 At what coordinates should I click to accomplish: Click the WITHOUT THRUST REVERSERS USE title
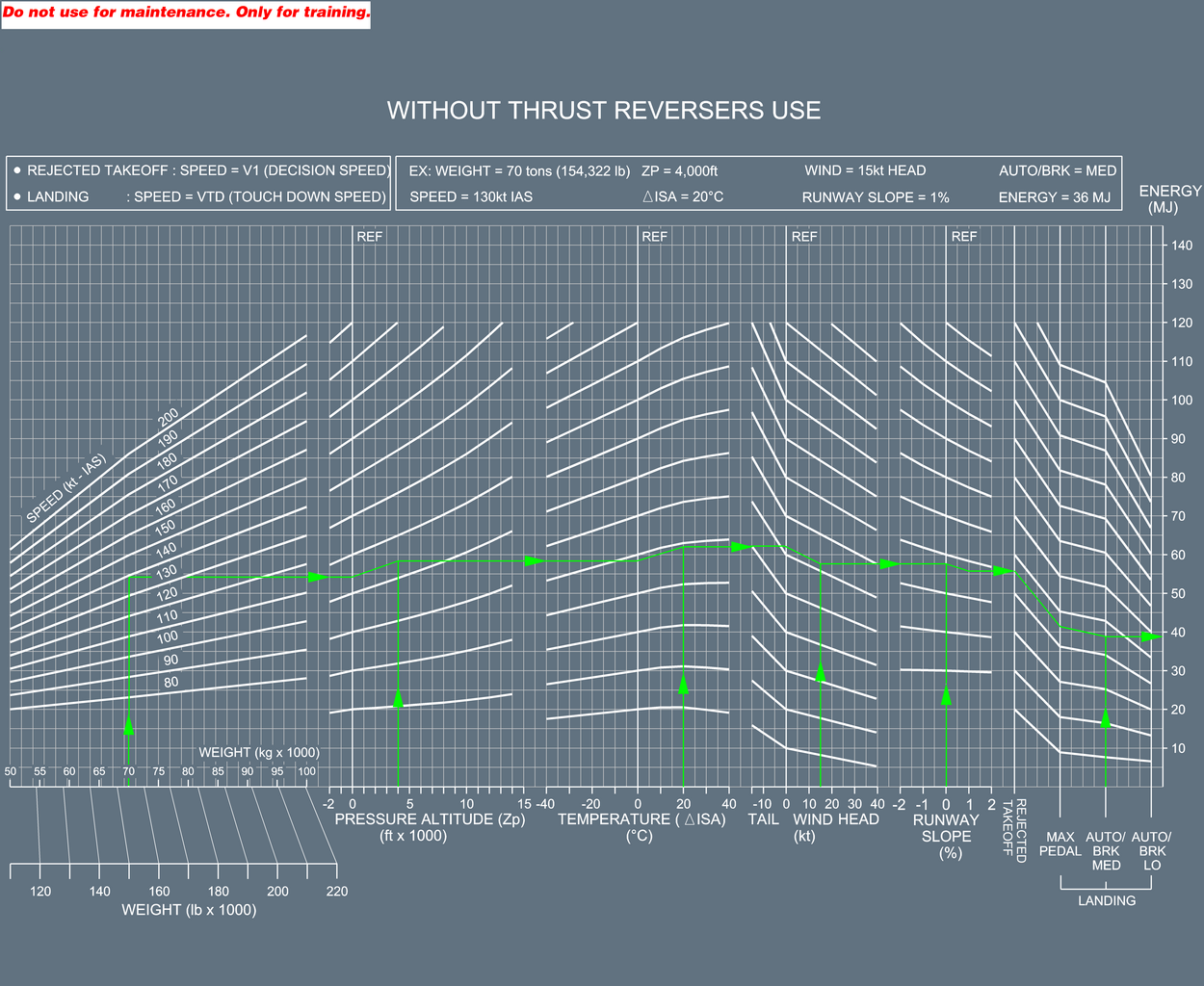tap(604, 111)
